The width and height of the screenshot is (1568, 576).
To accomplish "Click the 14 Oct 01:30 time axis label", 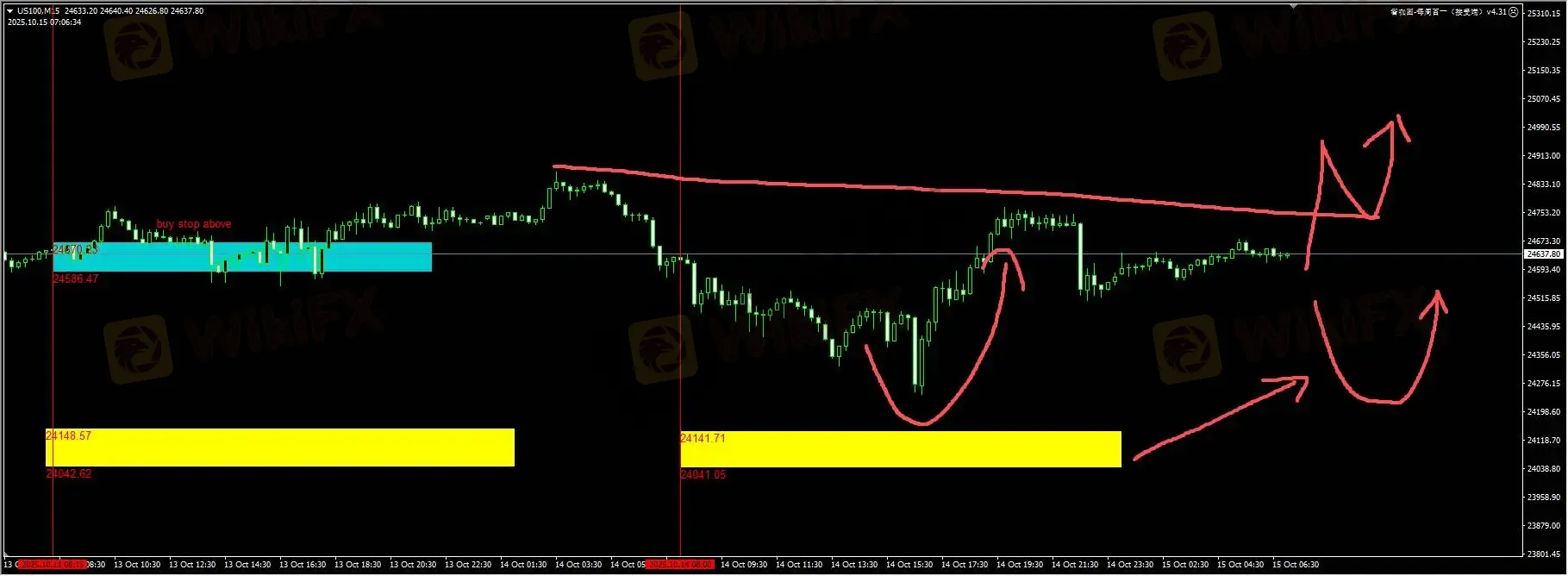I will (x=523, y=565).
